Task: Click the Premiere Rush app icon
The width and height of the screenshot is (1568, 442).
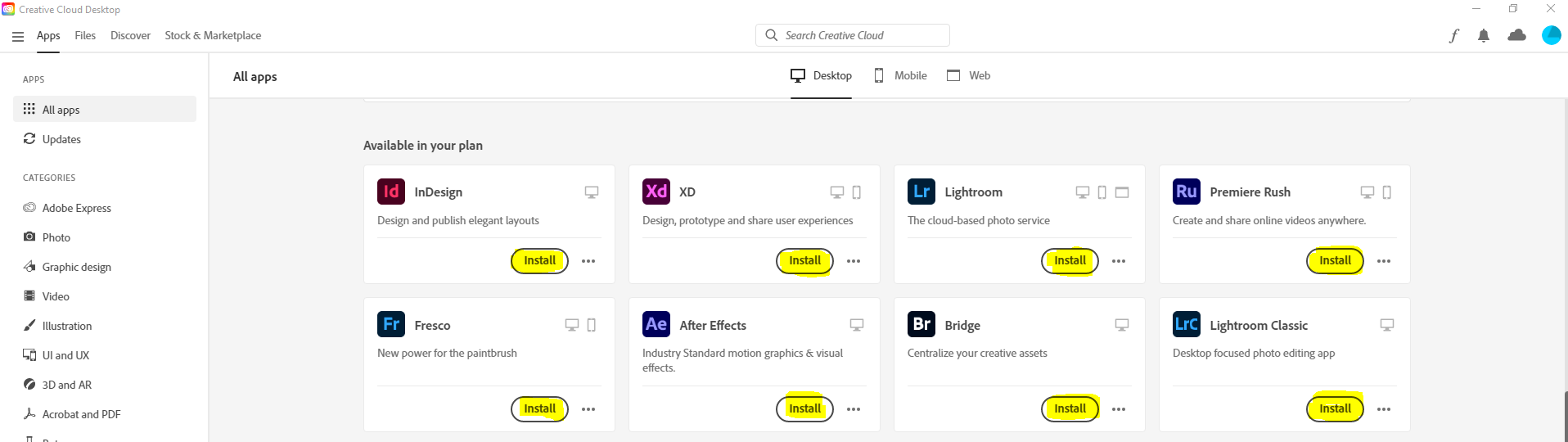Action: tap(1187, 192)
